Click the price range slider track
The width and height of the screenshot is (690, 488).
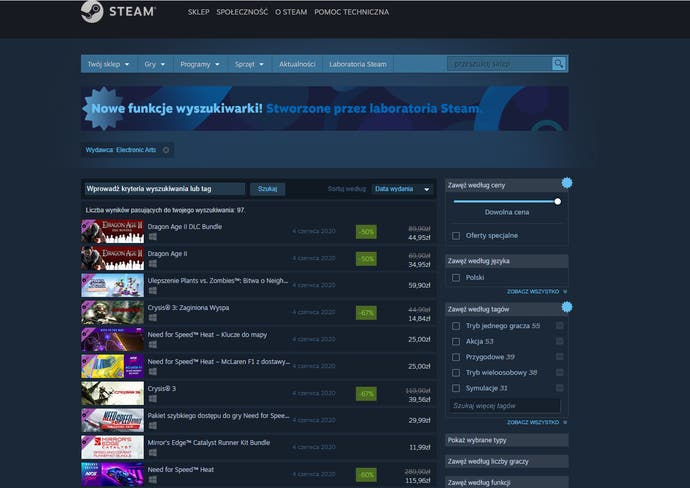(x=506, y=202)
